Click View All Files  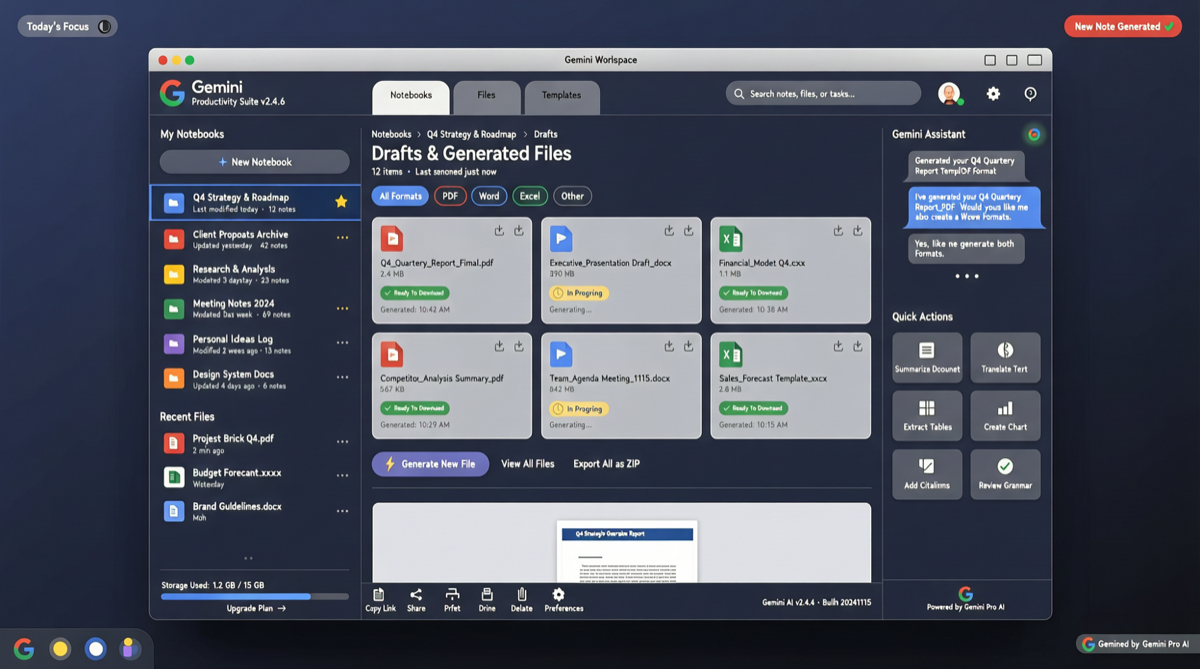click(x=528, y=464)
